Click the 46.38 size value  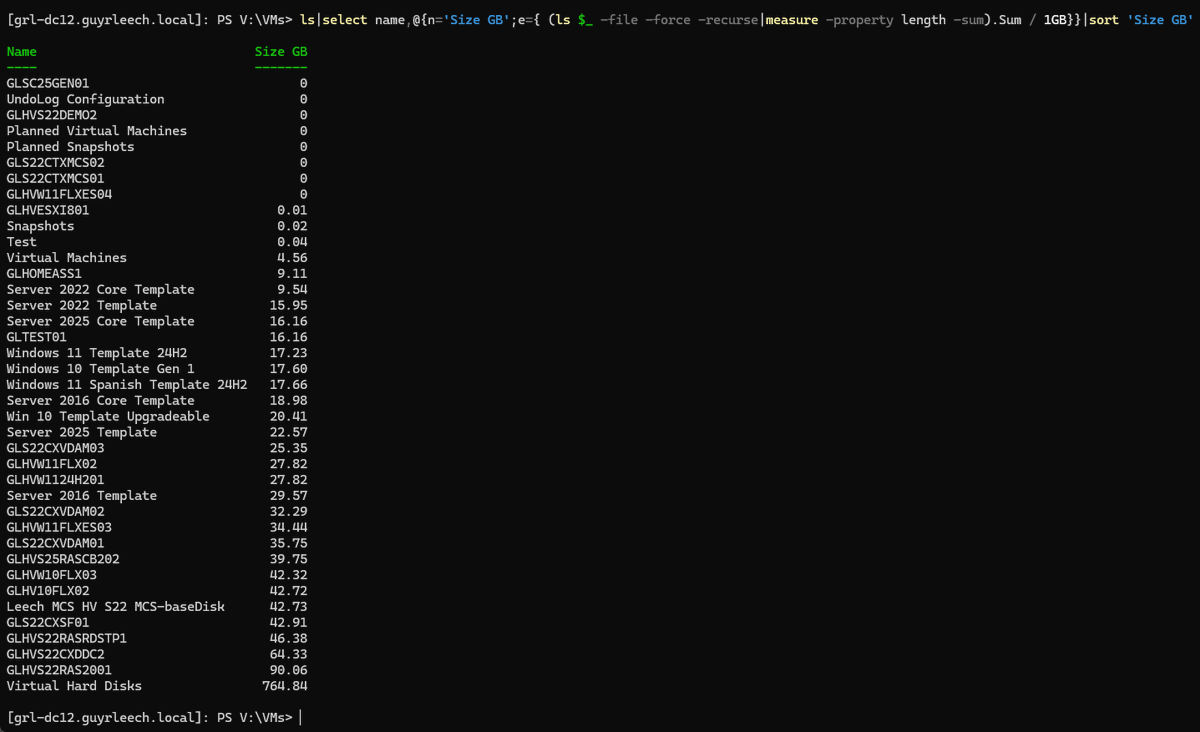click(x=289, y=639)
